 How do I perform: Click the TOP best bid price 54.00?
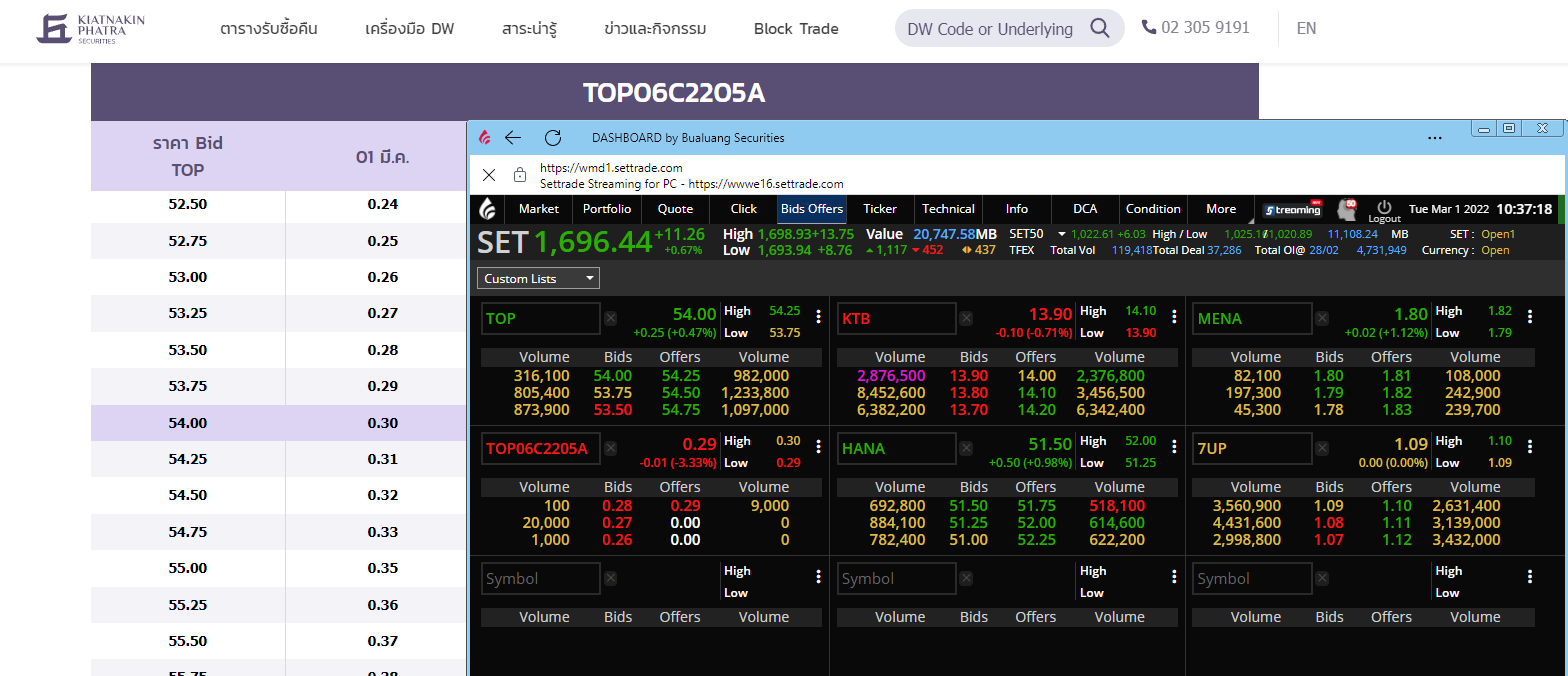click(x=613, y=375)
